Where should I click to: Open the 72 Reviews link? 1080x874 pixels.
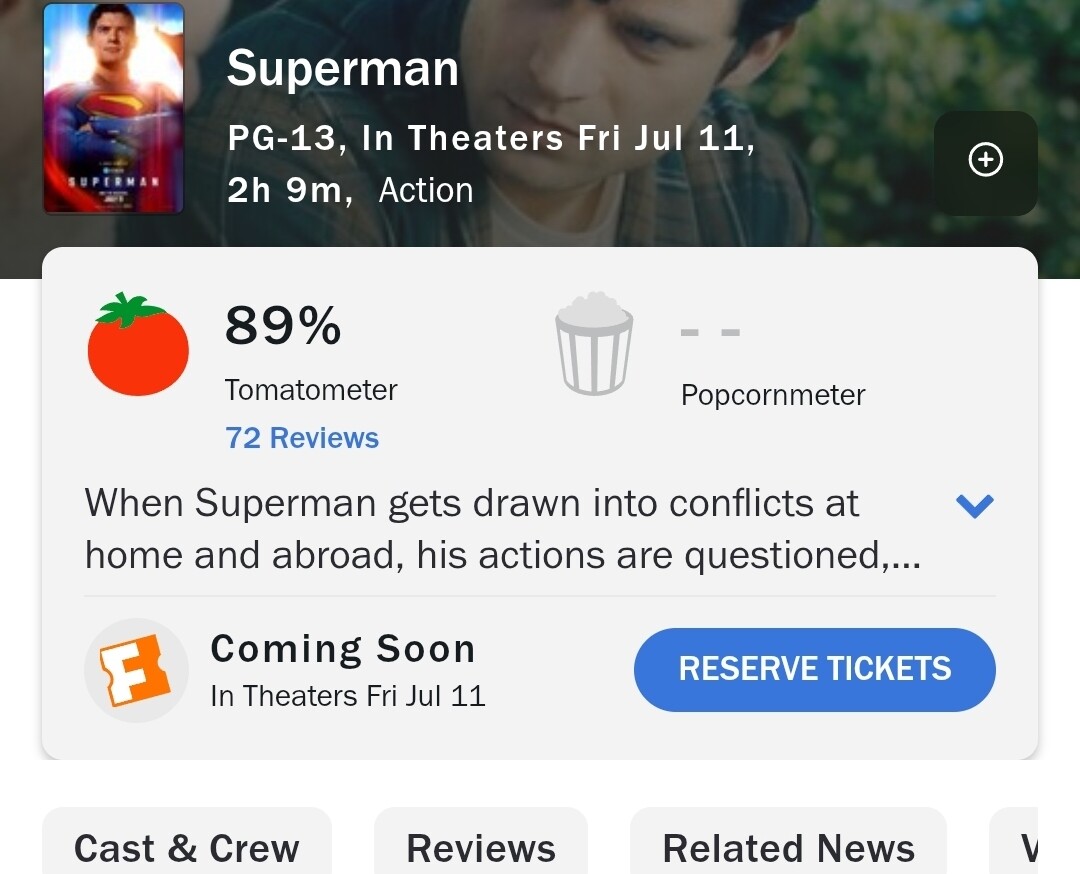[x=302, y=438]
